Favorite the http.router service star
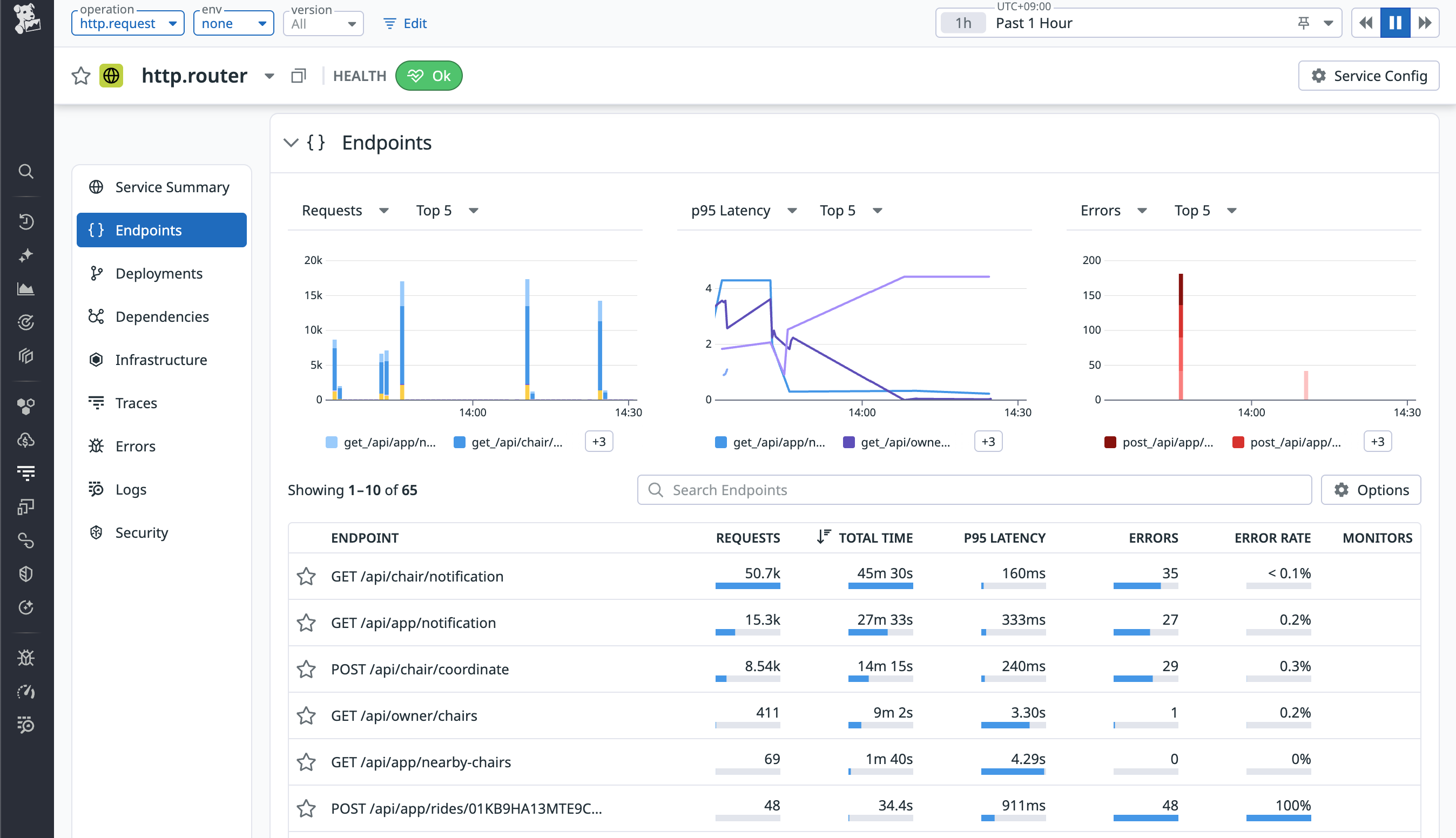Viewport: 1456px width, 838px height. [x=81, y=76]
